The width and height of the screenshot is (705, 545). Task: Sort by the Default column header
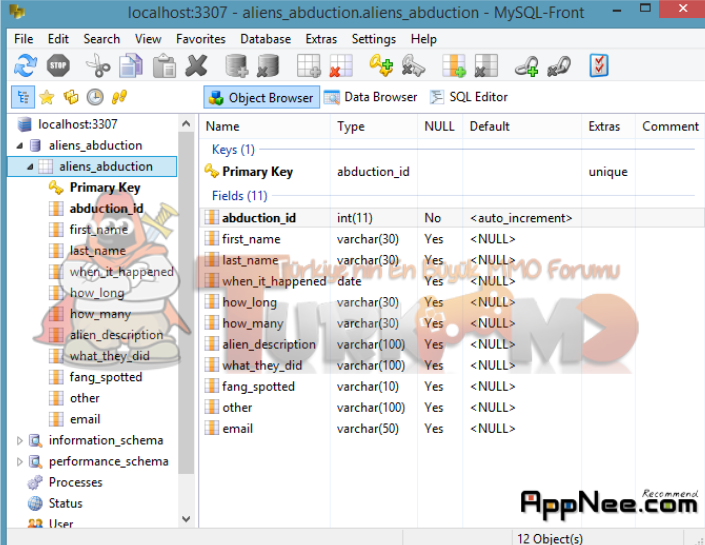click(x=522, y=126)
